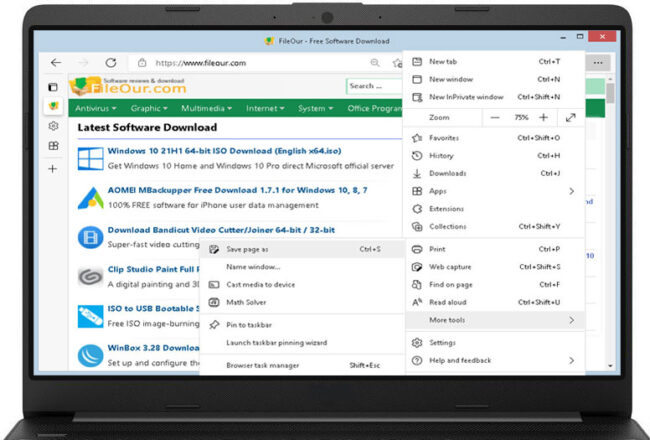The height and width of the screenshot is (440, 650).
Task: Click the browser back arrow
Action: click(x=57, y=62)
